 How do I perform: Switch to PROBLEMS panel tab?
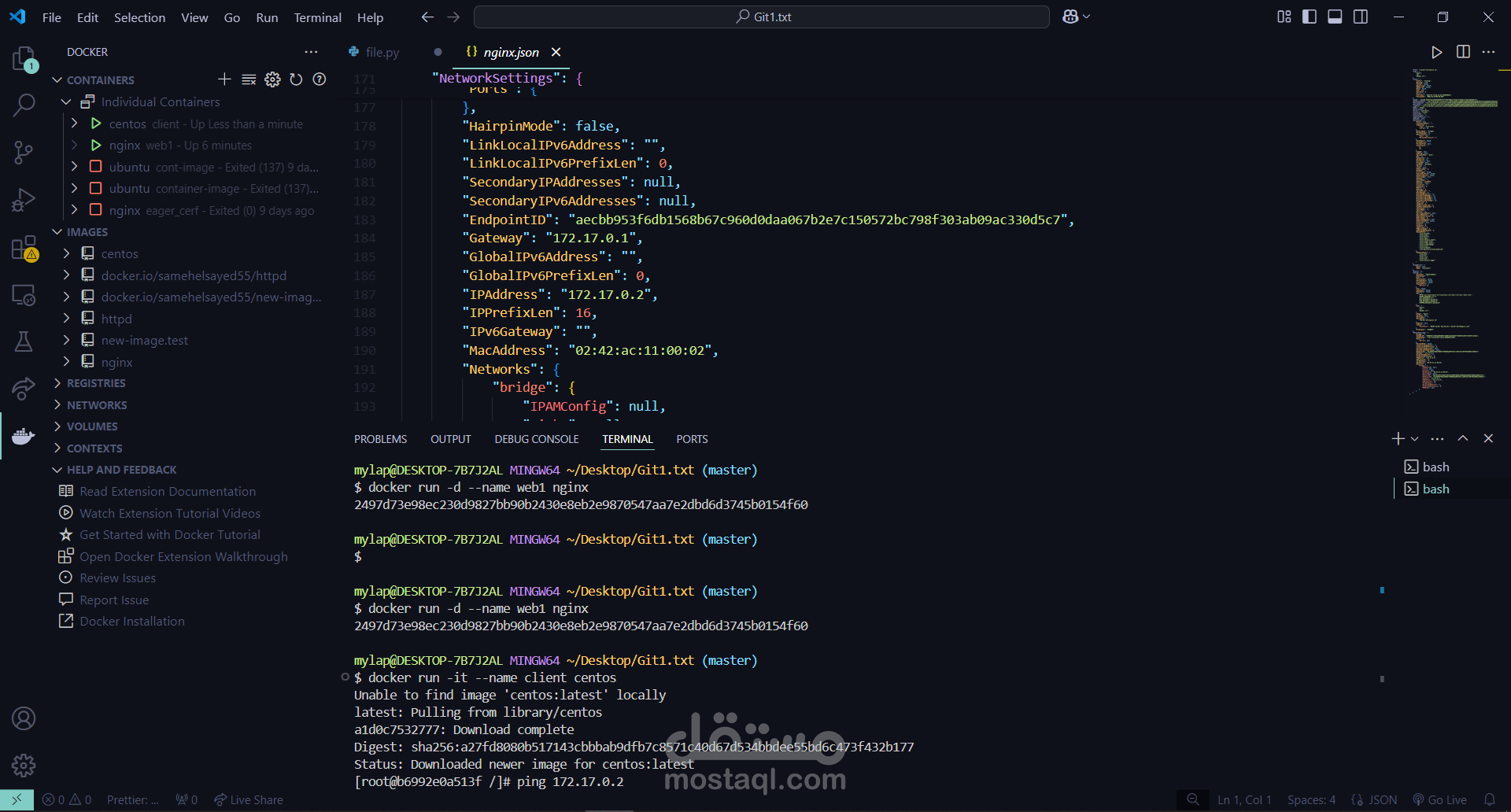tap(380, 439)
